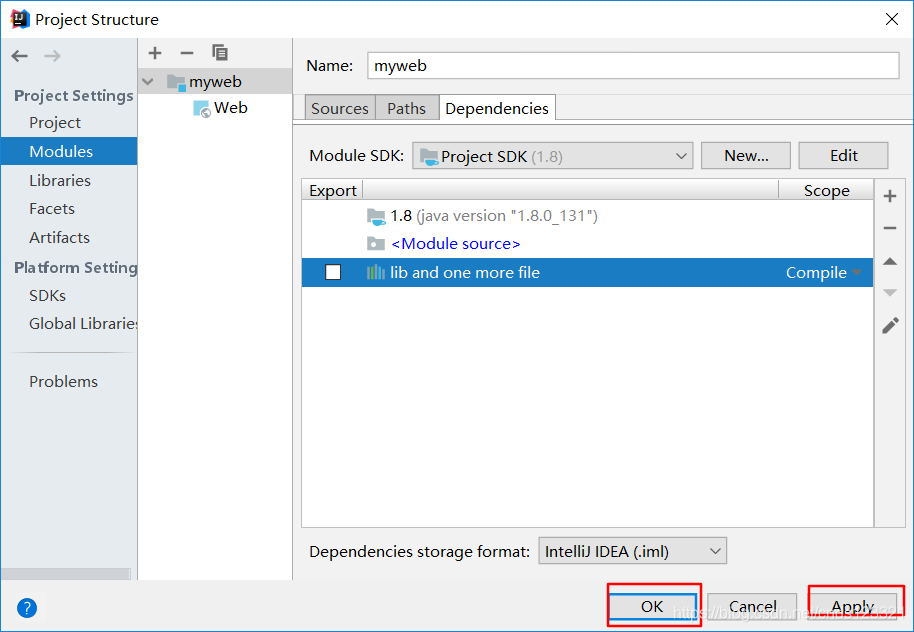
Task: Click the Edit SDK button
Action: pos(843,156)
